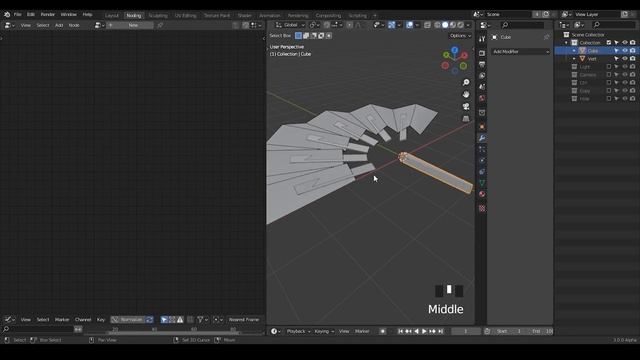Open the Output properties tab icon
The height and width of the screenshot is (360, 640).
[482, 64]
